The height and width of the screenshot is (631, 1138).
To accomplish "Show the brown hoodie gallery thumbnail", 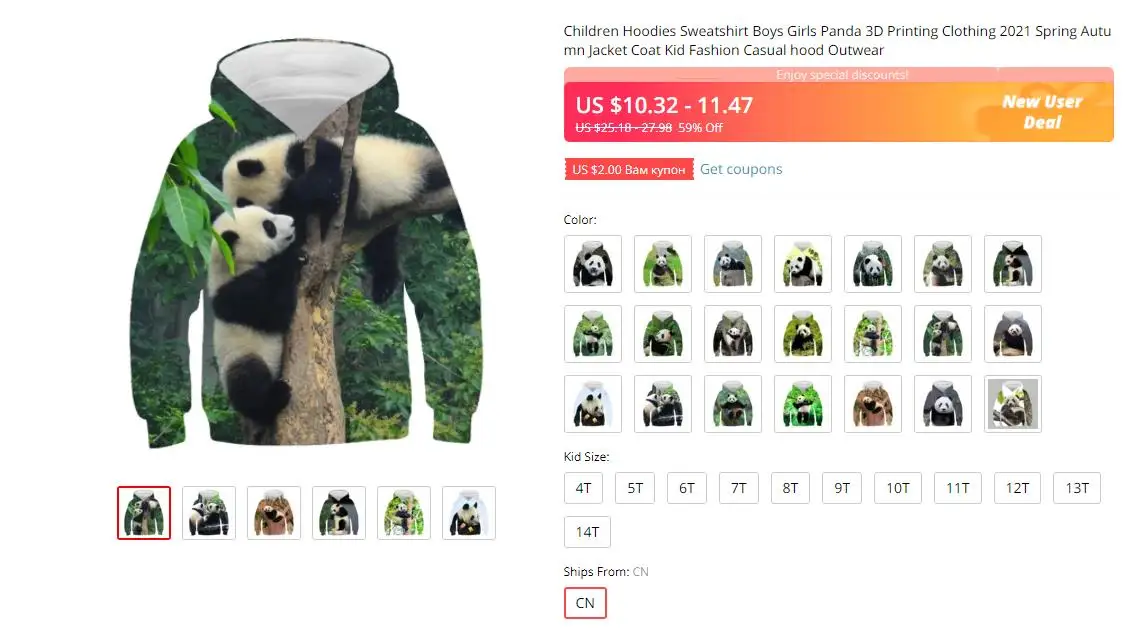I will tap(274, 513).
